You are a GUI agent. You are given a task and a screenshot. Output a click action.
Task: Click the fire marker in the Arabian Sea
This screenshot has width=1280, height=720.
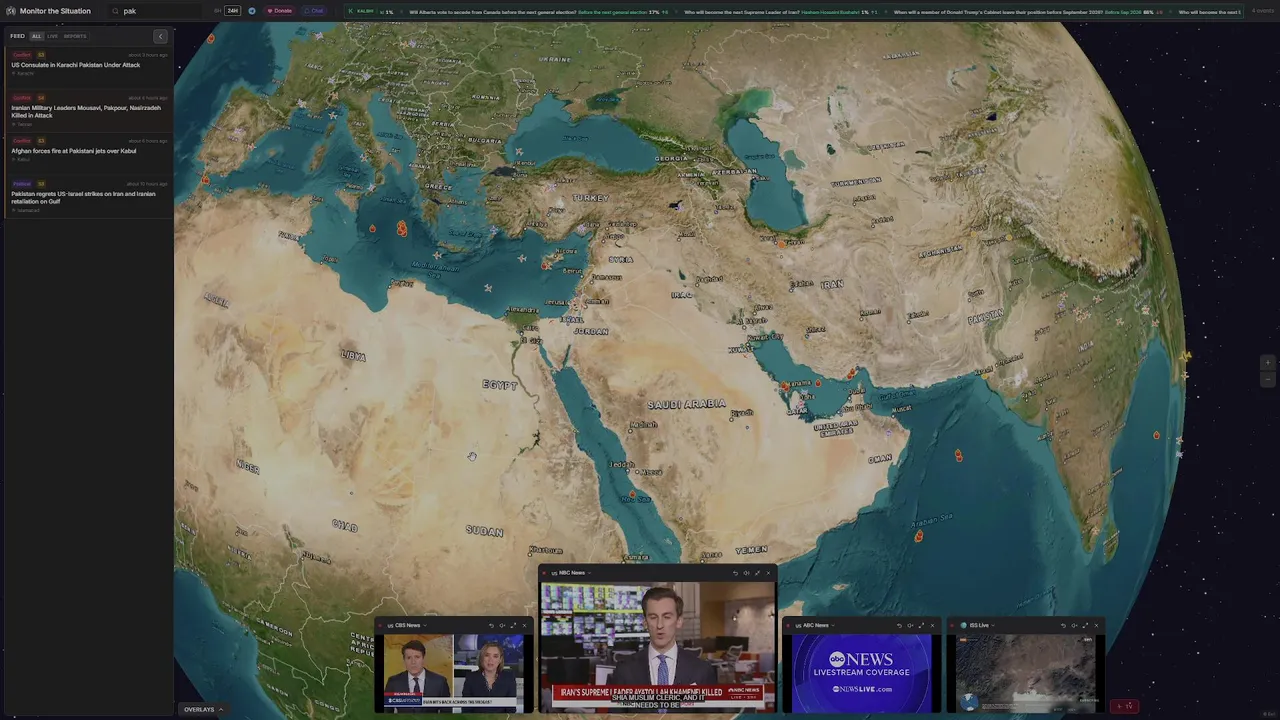coord(919,536)
